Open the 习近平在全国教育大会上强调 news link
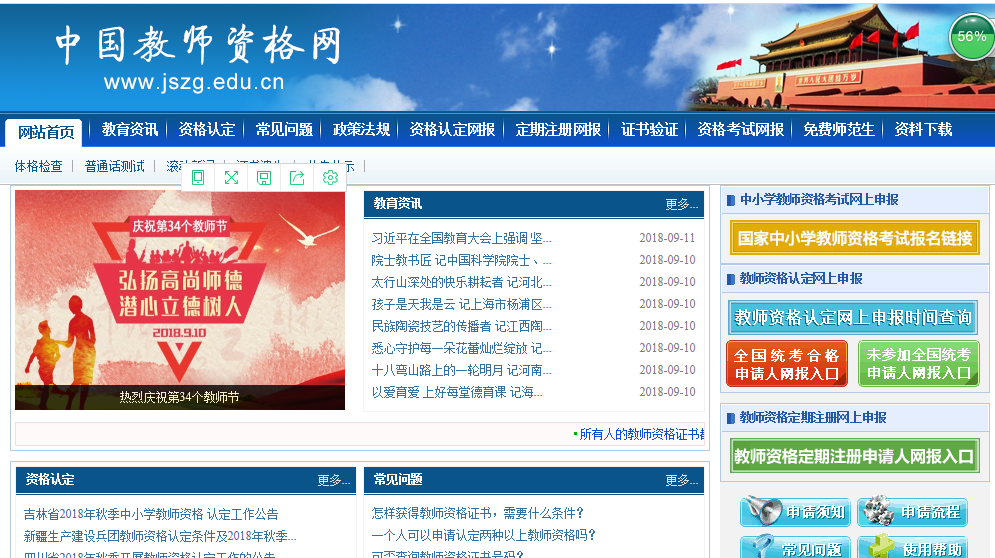This screenshot has height=558, width=995. pos(461,238)
